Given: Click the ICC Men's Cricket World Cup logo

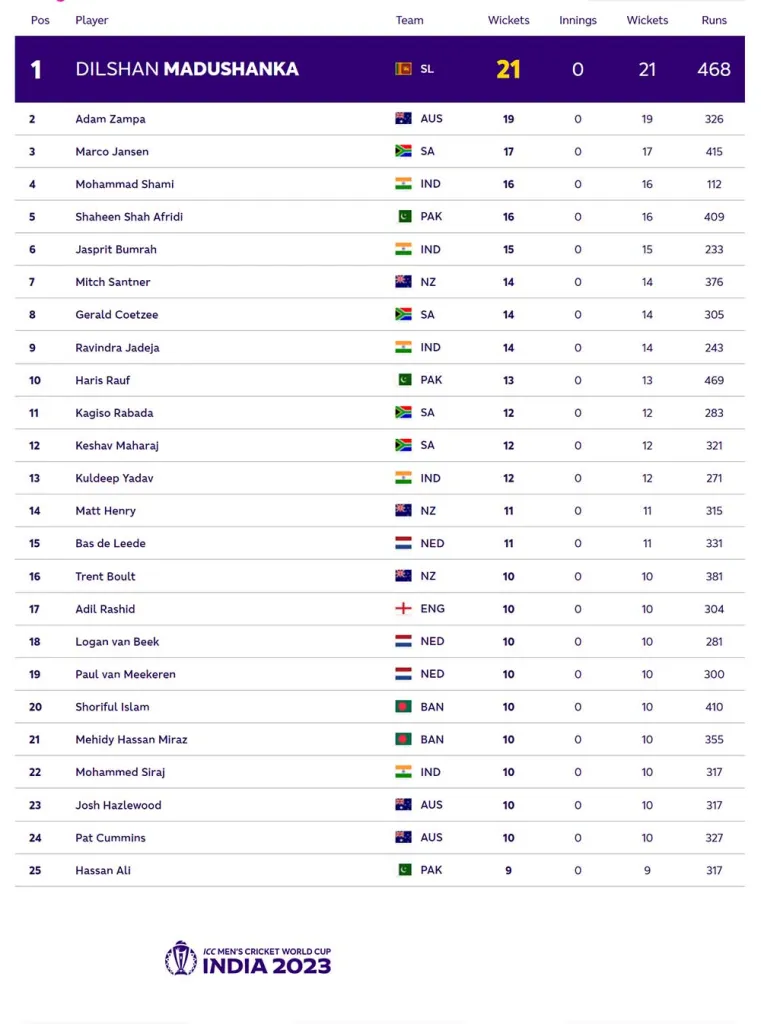Looking at the screenshot, I should click(x=248, y=959).
